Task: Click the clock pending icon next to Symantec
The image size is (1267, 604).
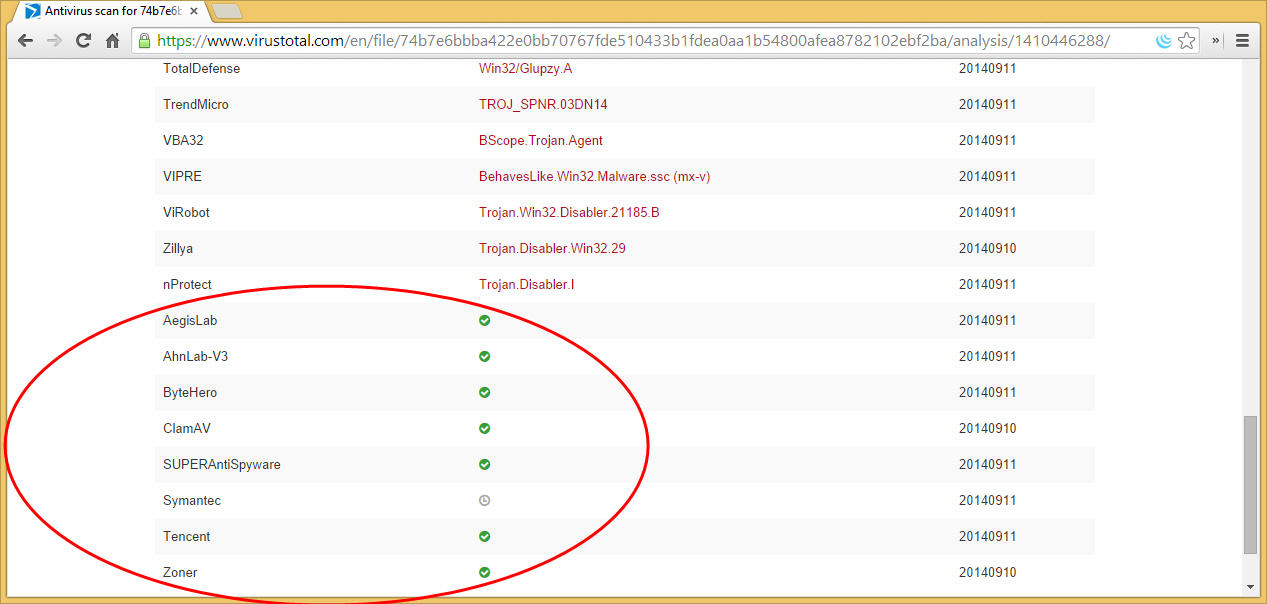Action: point(484,500)
